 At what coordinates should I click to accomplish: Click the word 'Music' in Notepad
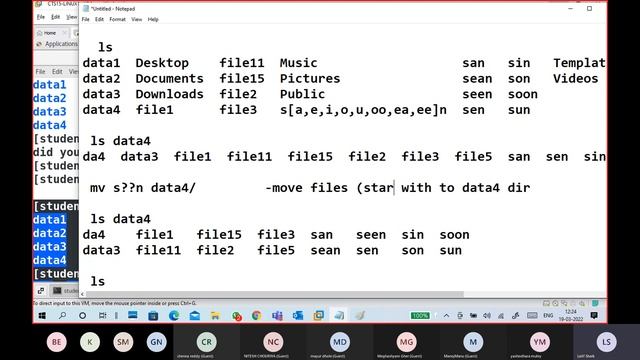coord(298,63)
